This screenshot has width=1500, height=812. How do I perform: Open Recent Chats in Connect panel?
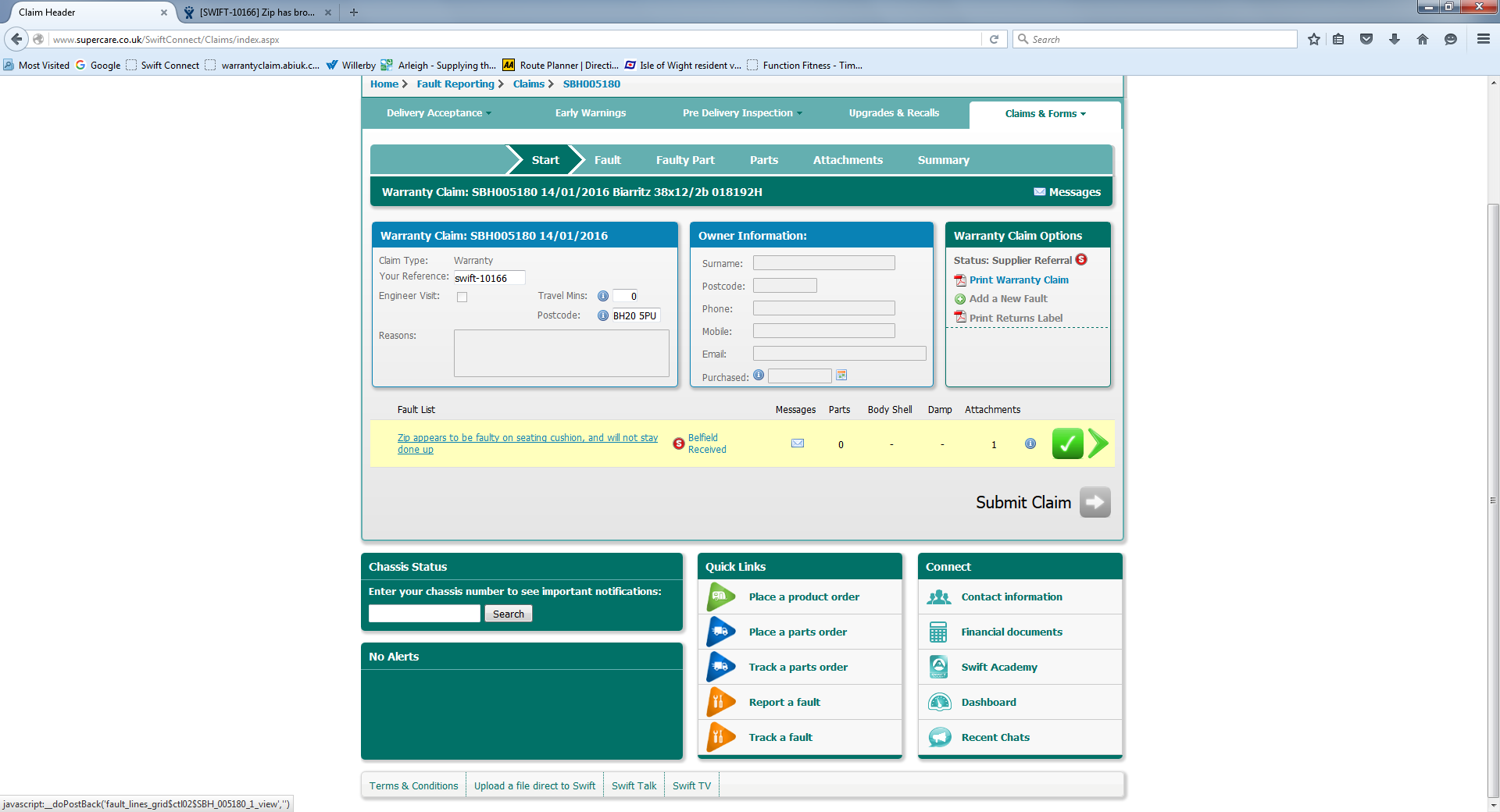click(995, 738)
